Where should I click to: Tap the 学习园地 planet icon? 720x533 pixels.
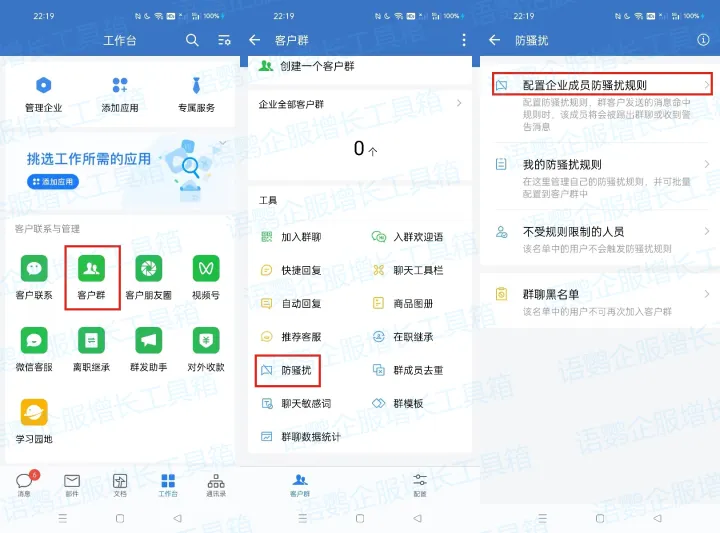tap(34, 413)
